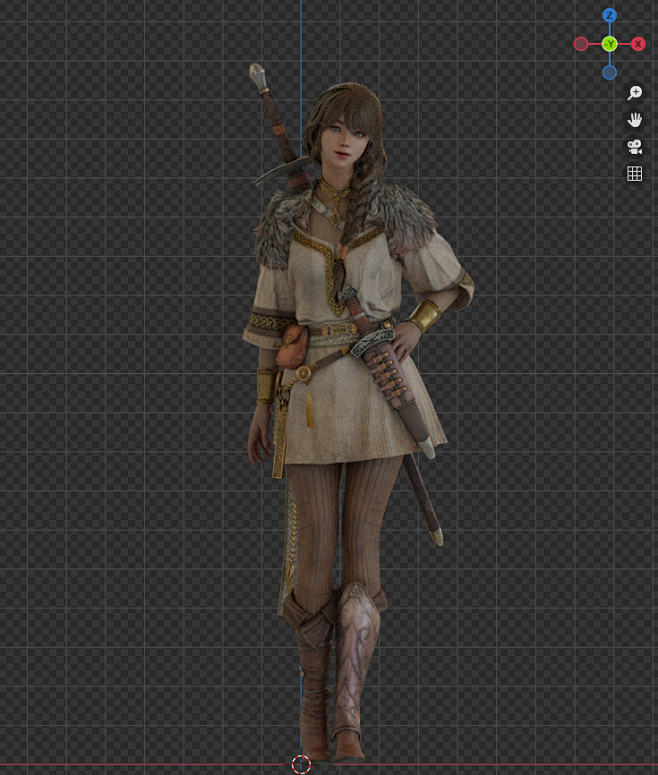The height and width of the screenshot is (775, 658).
Task: Click the hand pan view icon
Action: [634, 120]
